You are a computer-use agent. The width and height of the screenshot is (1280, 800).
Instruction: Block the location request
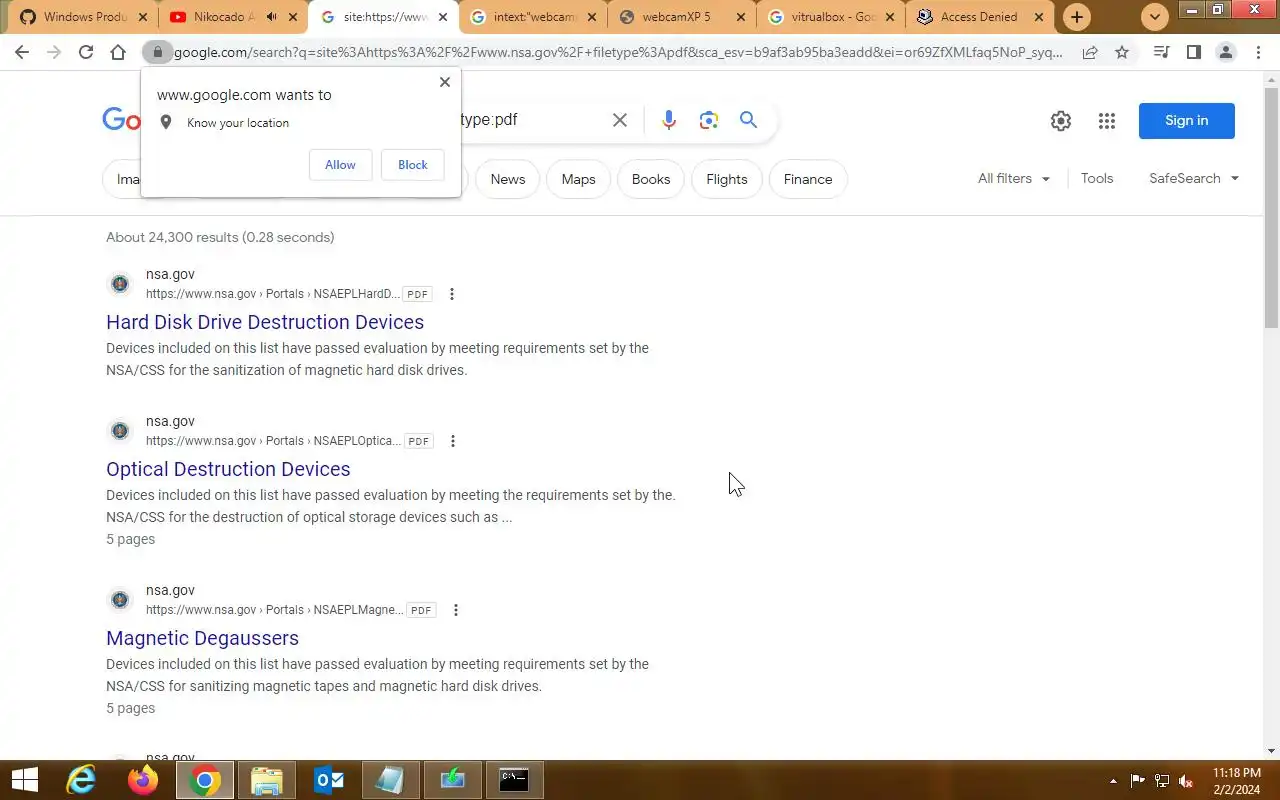[x=412, y=165]
